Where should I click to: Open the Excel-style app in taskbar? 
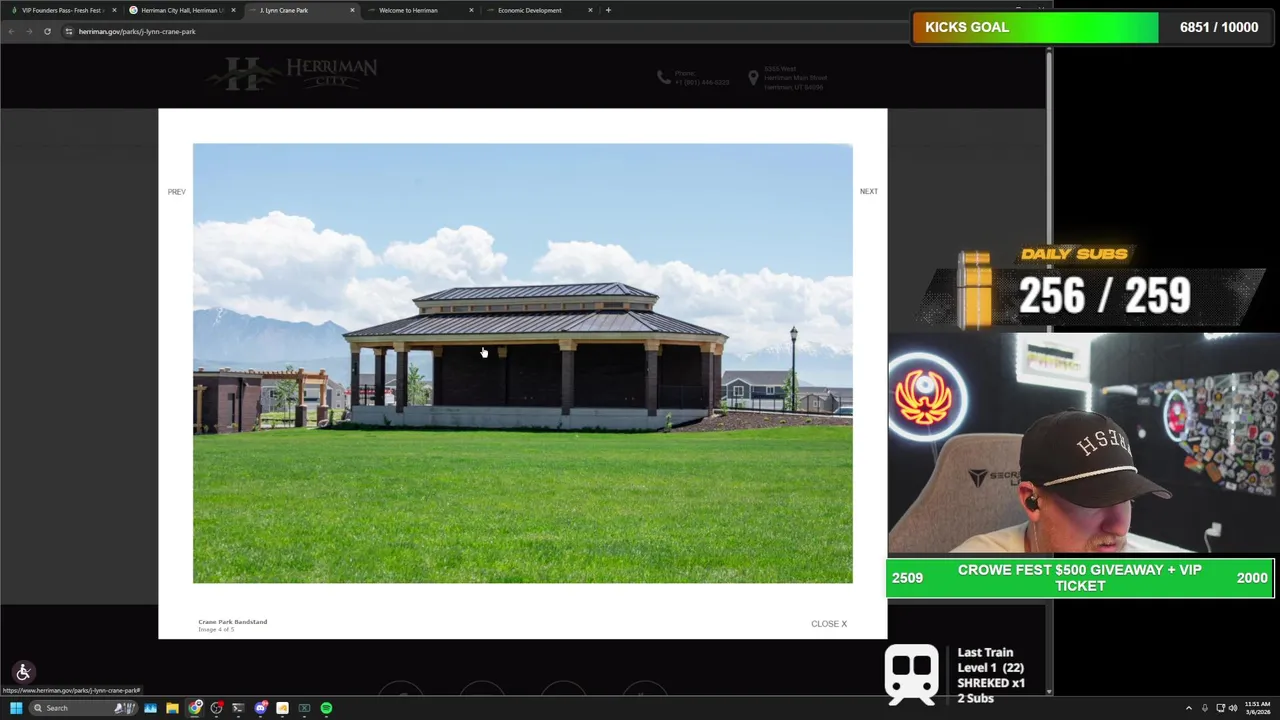tap(304, 708)
